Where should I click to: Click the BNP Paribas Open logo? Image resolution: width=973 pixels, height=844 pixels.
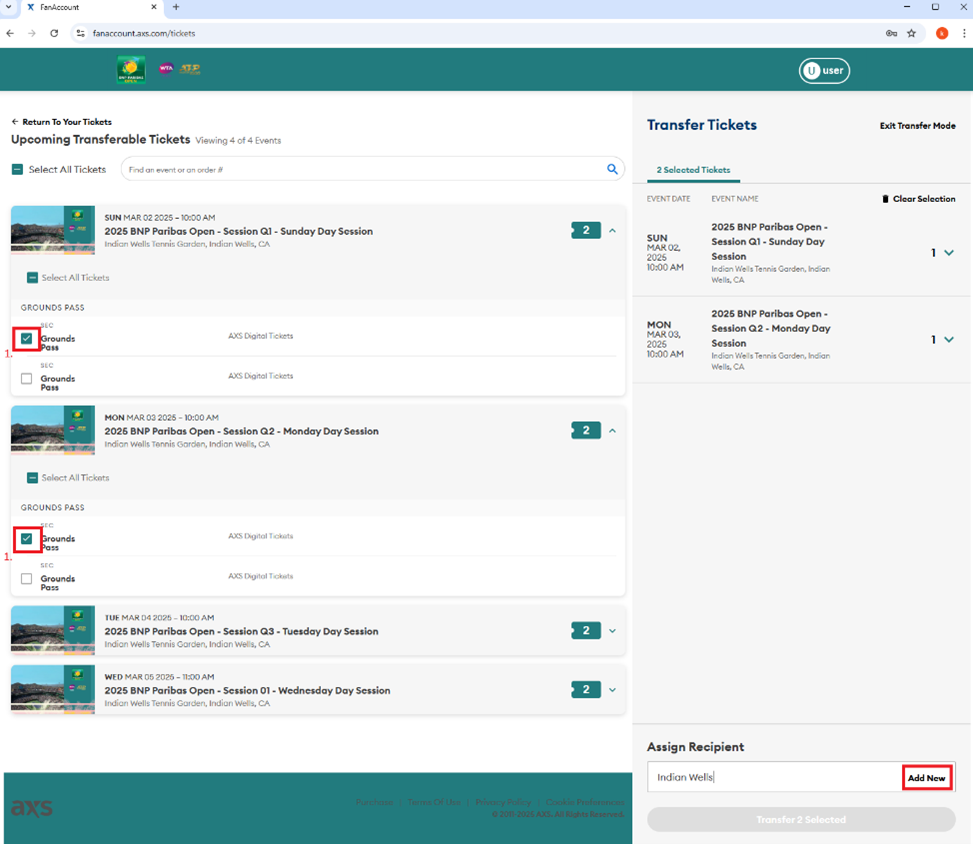point(131,70)
